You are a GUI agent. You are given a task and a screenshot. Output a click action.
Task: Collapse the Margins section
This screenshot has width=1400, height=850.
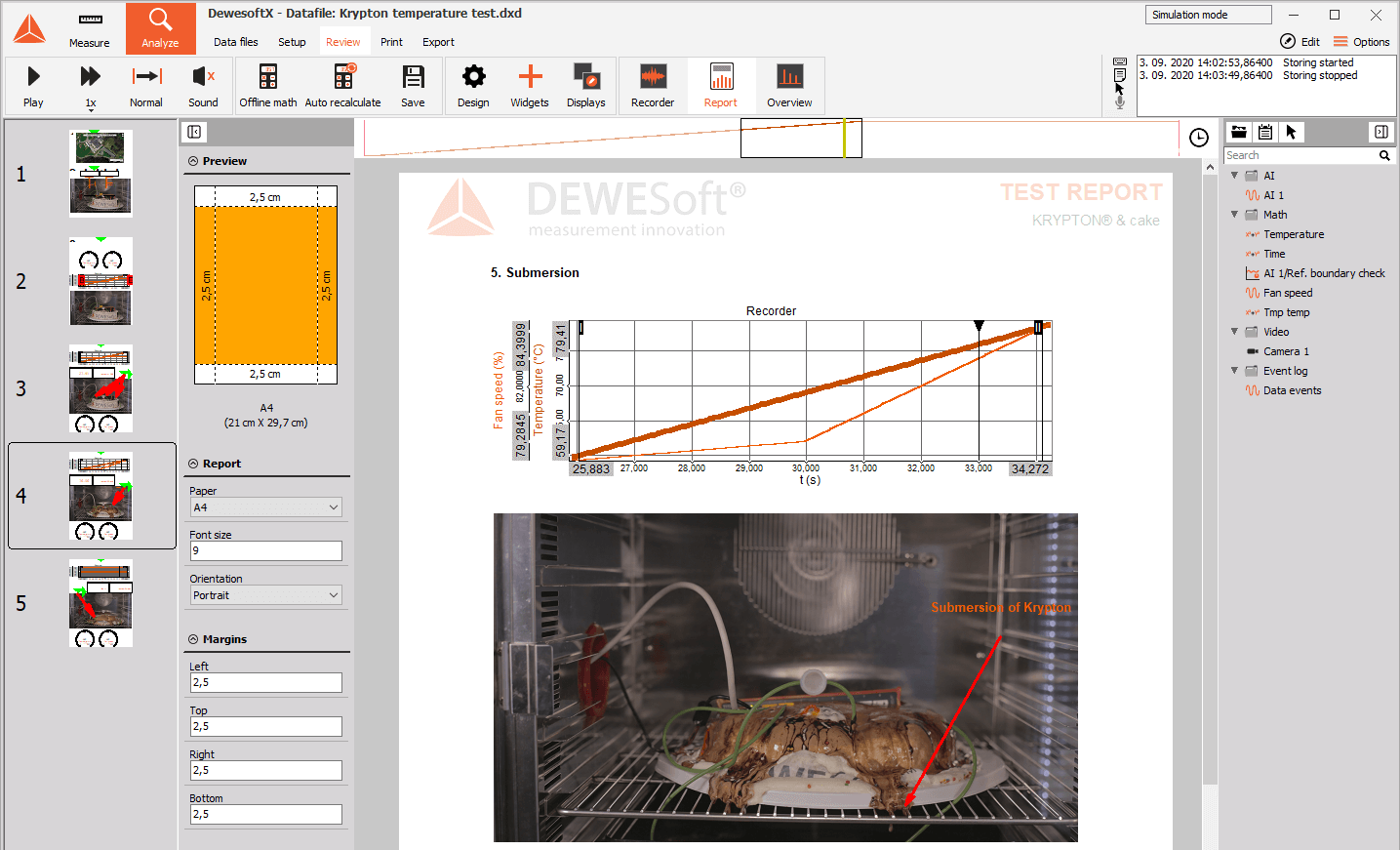tap(193, 639)
